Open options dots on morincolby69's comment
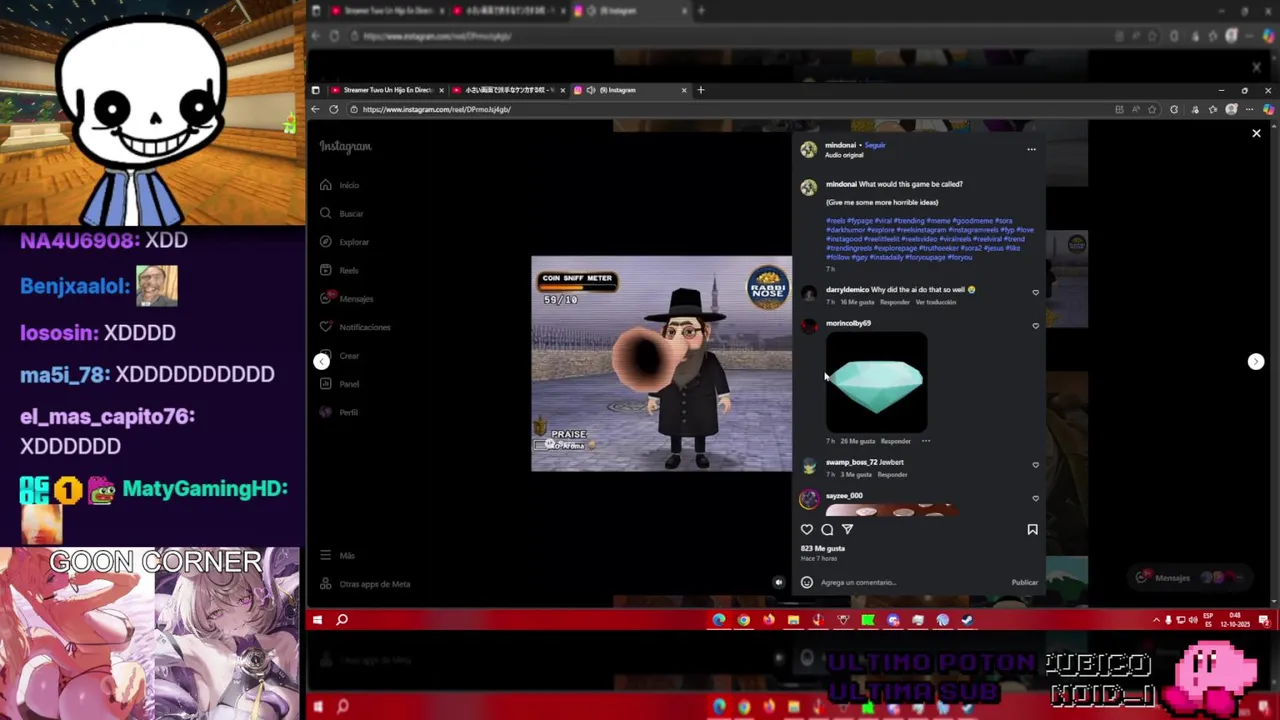Viewport: 1280px width, 720px height. (926, 441)
